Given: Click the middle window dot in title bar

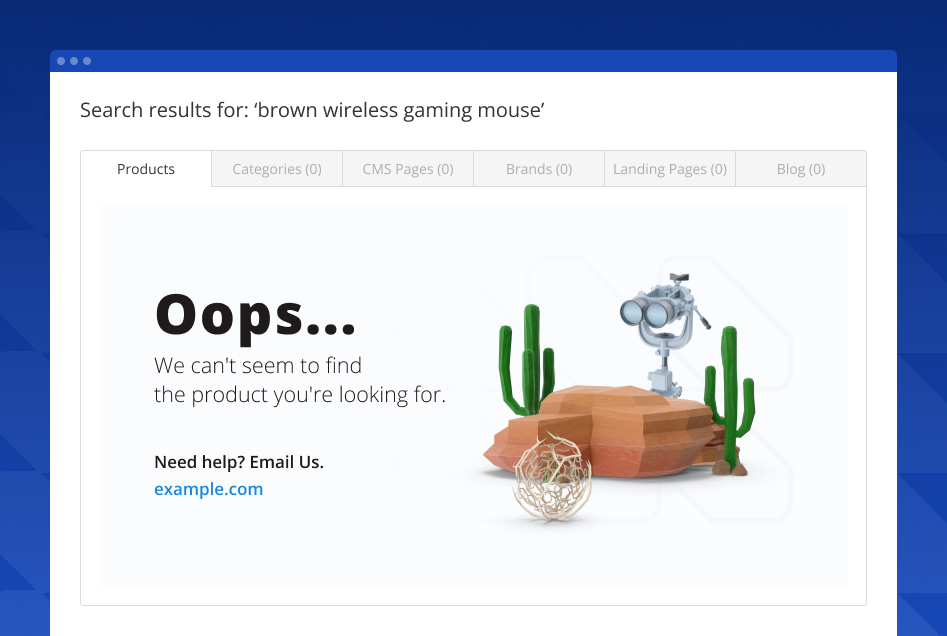Looking at the screenshot, I should click(74, 61).
